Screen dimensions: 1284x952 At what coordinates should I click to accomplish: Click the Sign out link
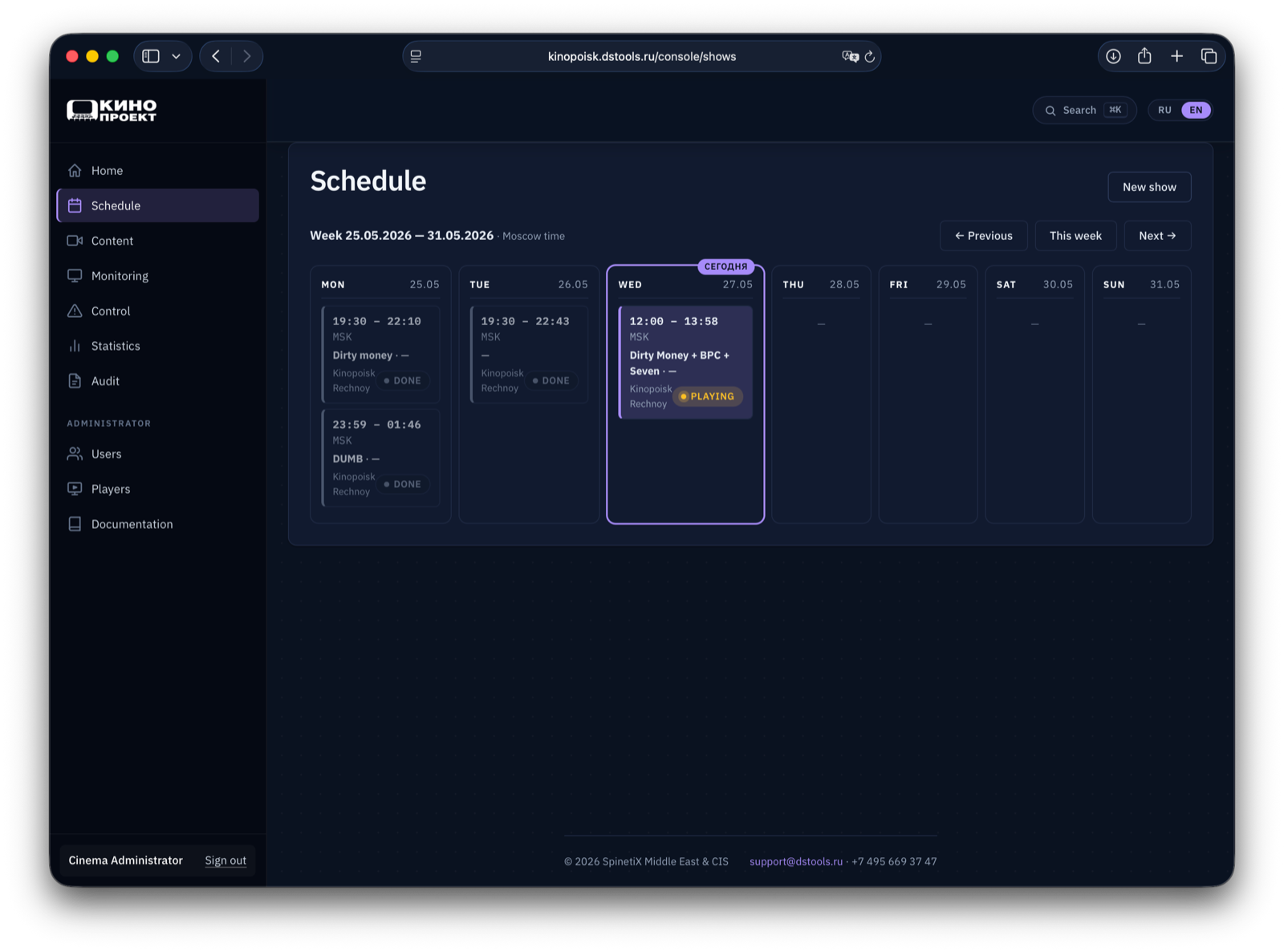click(x=226, y=860)
